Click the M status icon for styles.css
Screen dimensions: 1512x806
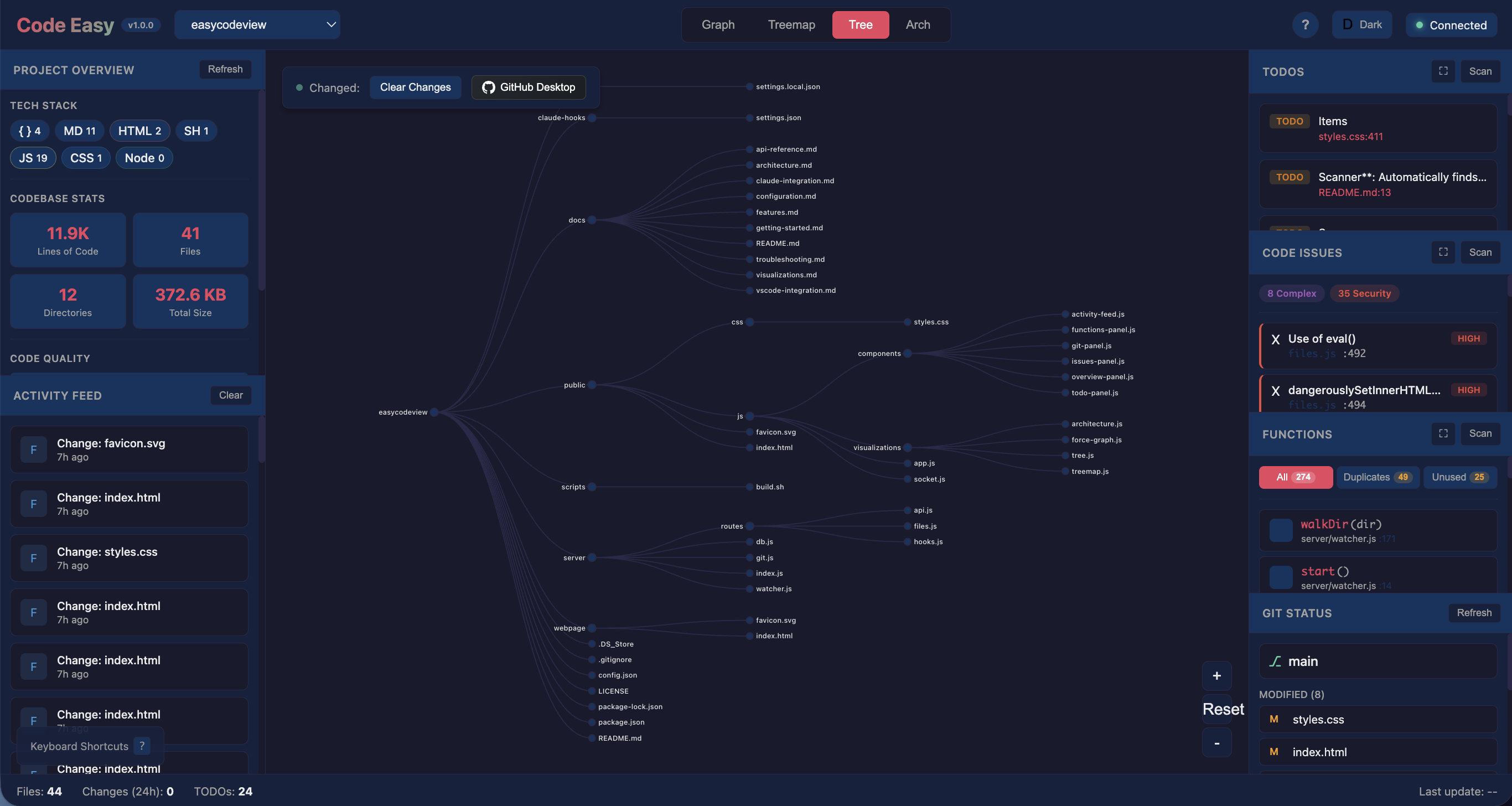pos(1273,719)
